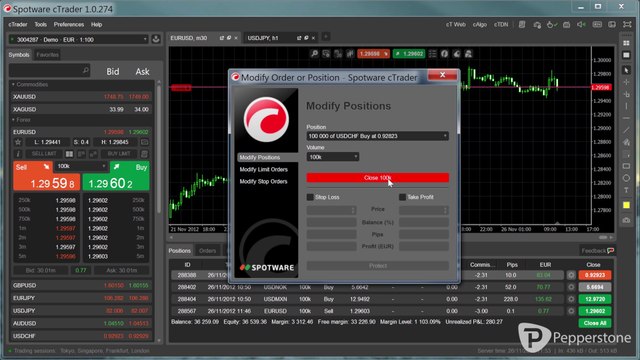Open the cTrader menu
This screenshot has height=360, width=640.
(18, 24)
